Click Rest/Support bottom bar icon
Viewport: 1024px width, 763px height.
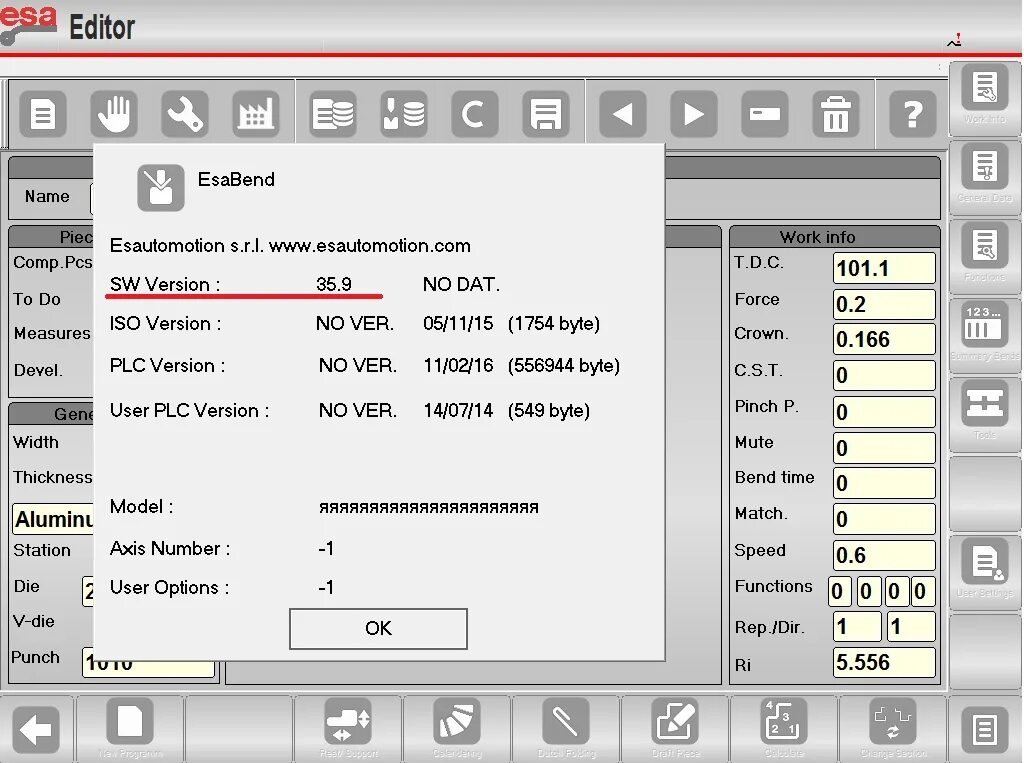point(348,728)
